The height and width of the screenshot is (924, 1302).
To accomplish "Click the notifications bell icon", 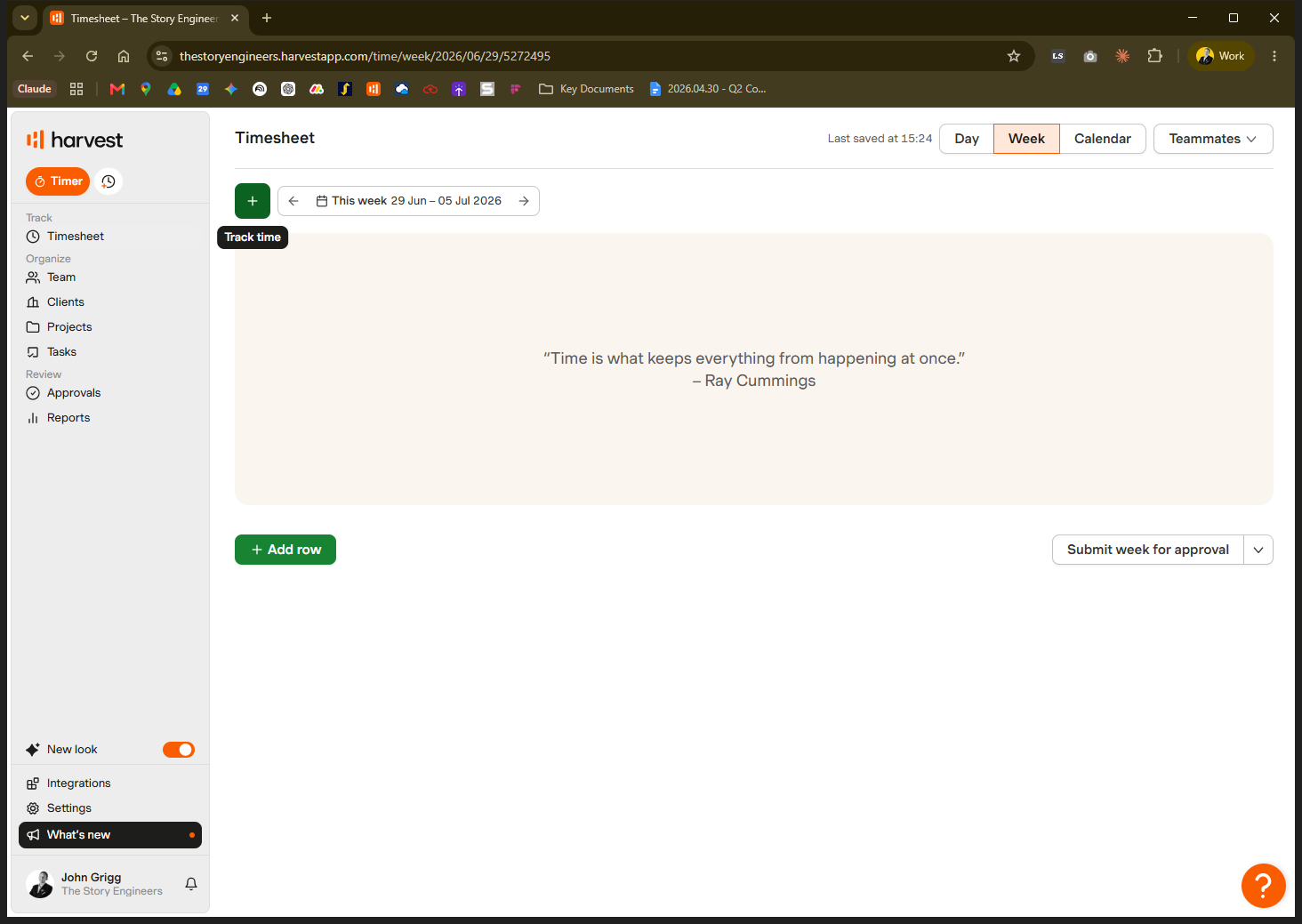I will pyautogui.click(x=191, y=884).
